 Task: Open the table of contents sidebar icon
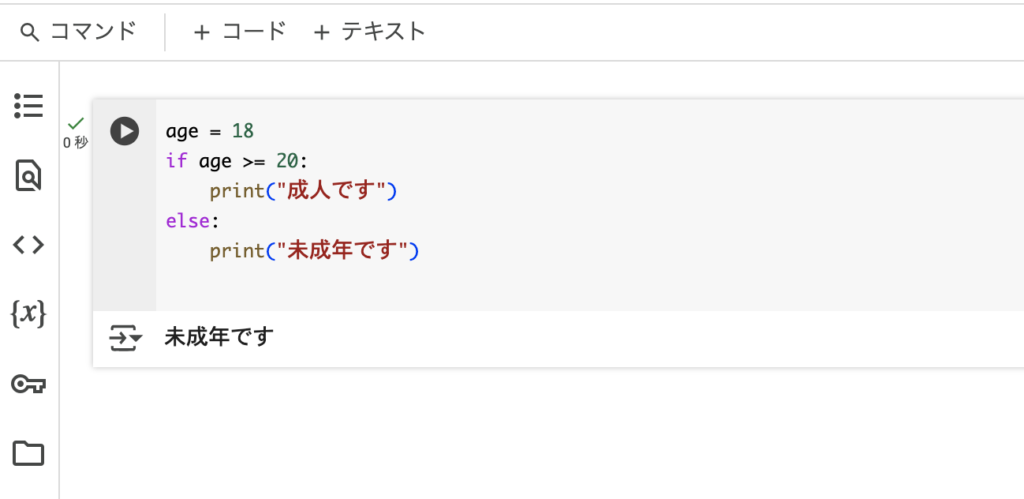click(29, 105)
